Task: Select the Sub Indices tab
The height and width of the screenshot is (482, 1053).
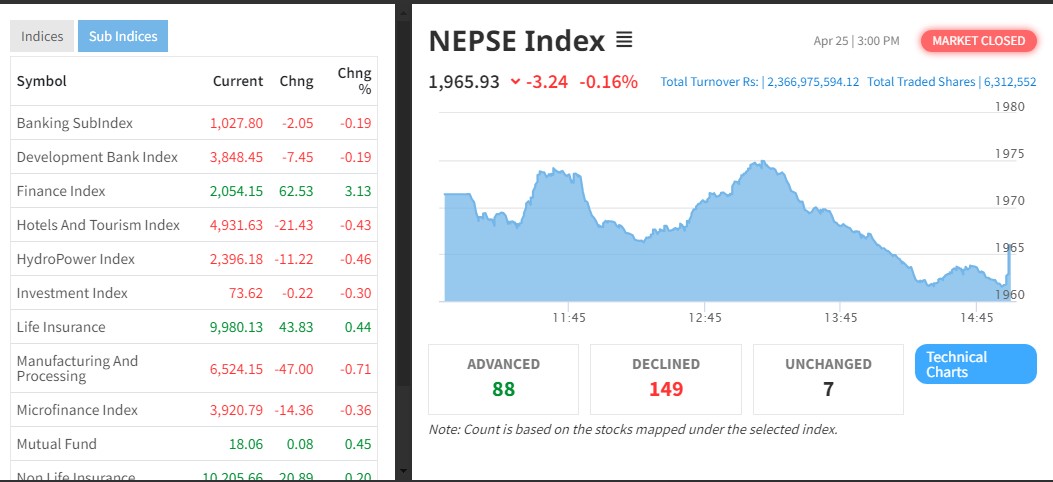Action: (x=123, y=37)
